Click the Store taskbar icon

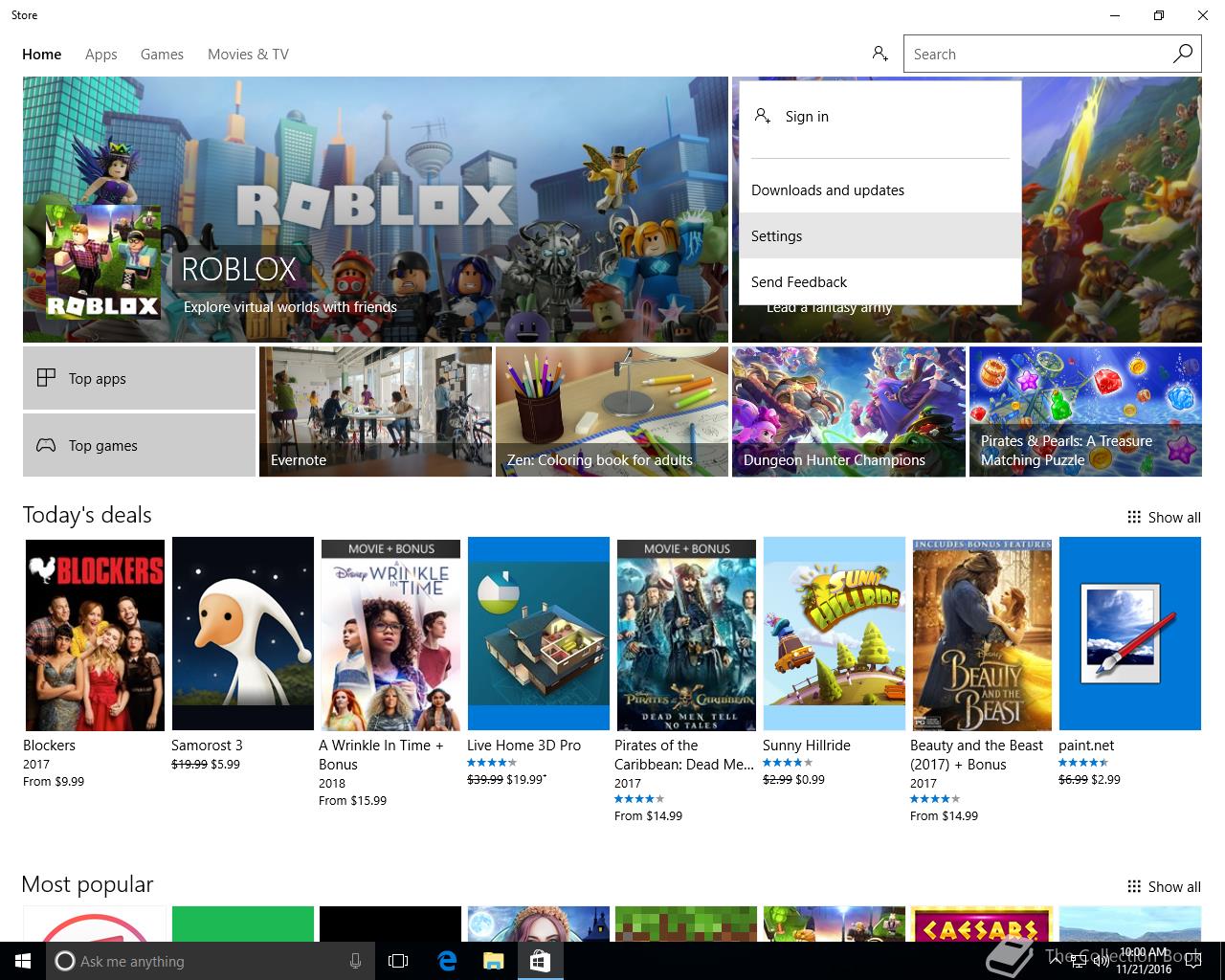click(x=540, y=961)
